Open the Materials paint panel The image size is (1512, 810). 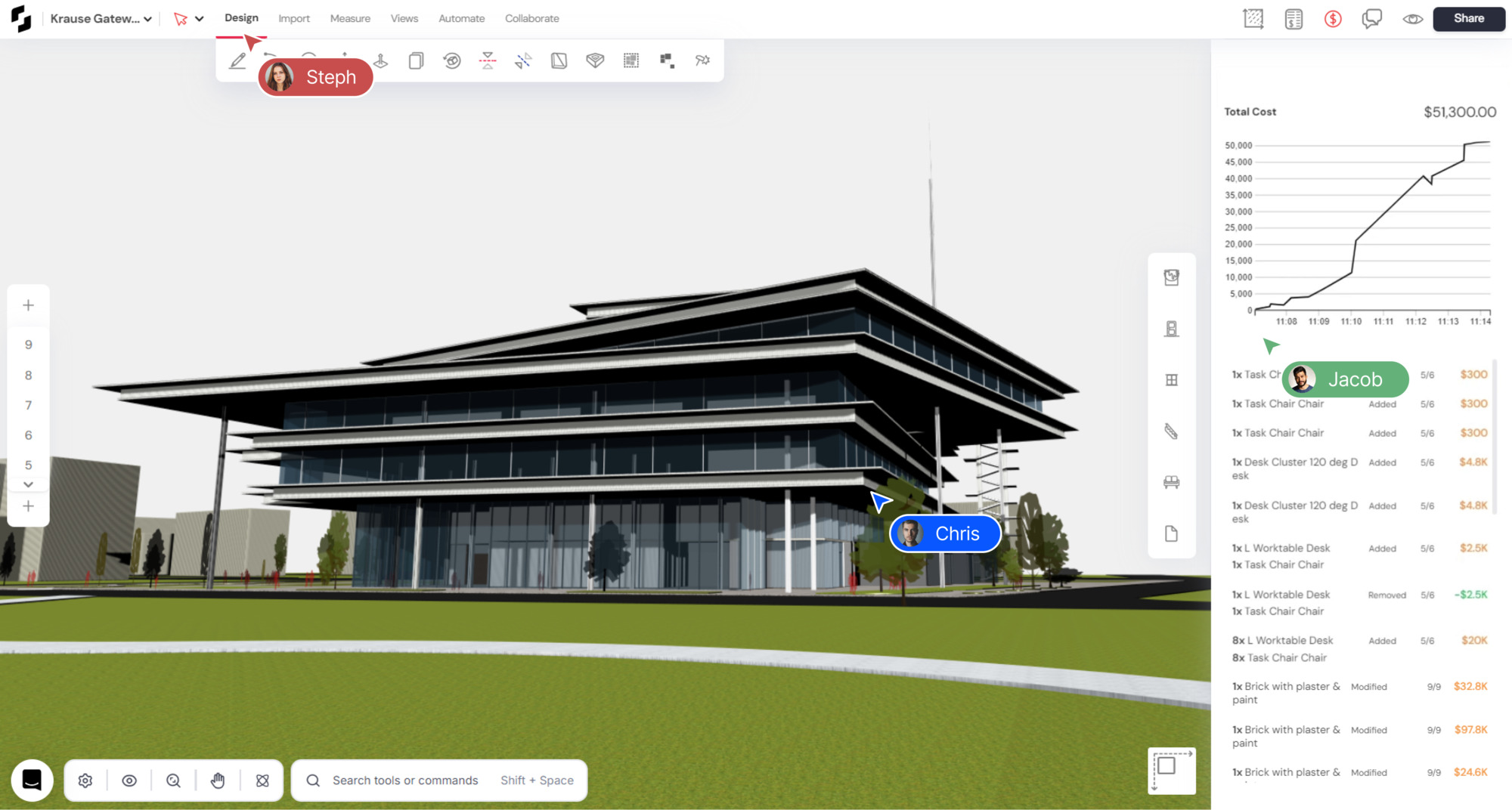click(1172, 278)
